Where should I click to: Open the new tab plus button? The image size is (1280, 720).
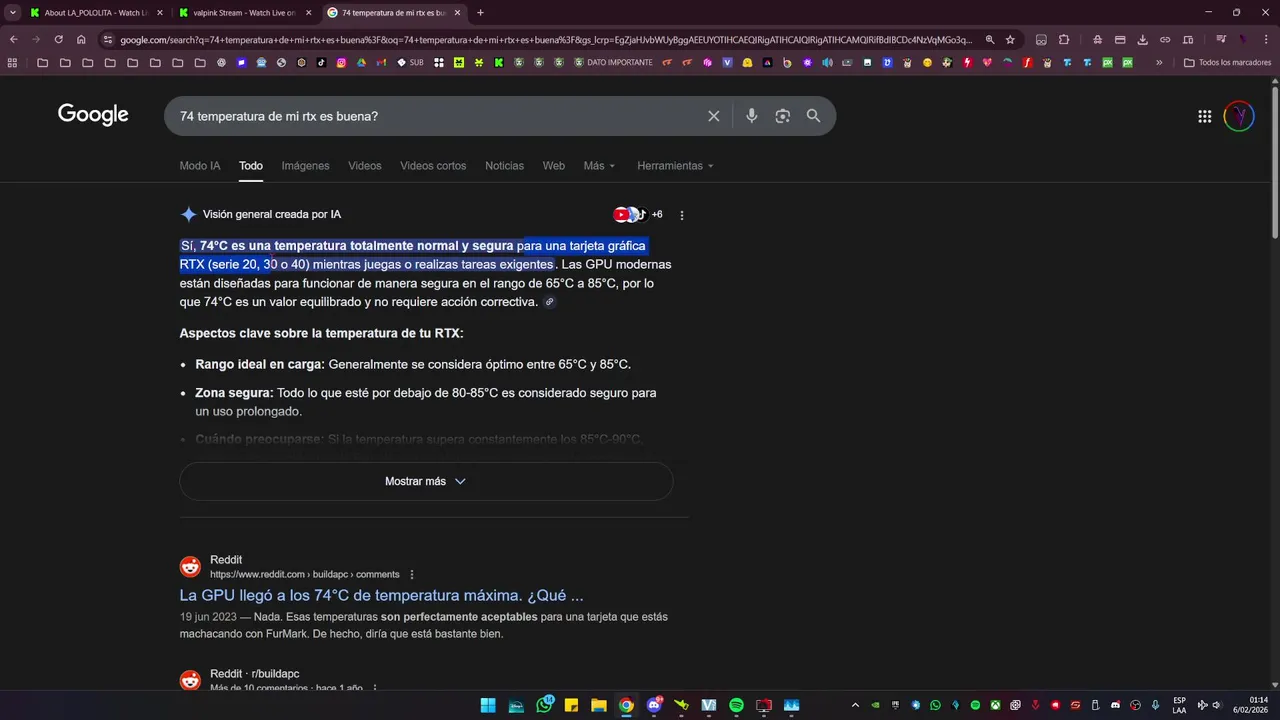(480, 13)
